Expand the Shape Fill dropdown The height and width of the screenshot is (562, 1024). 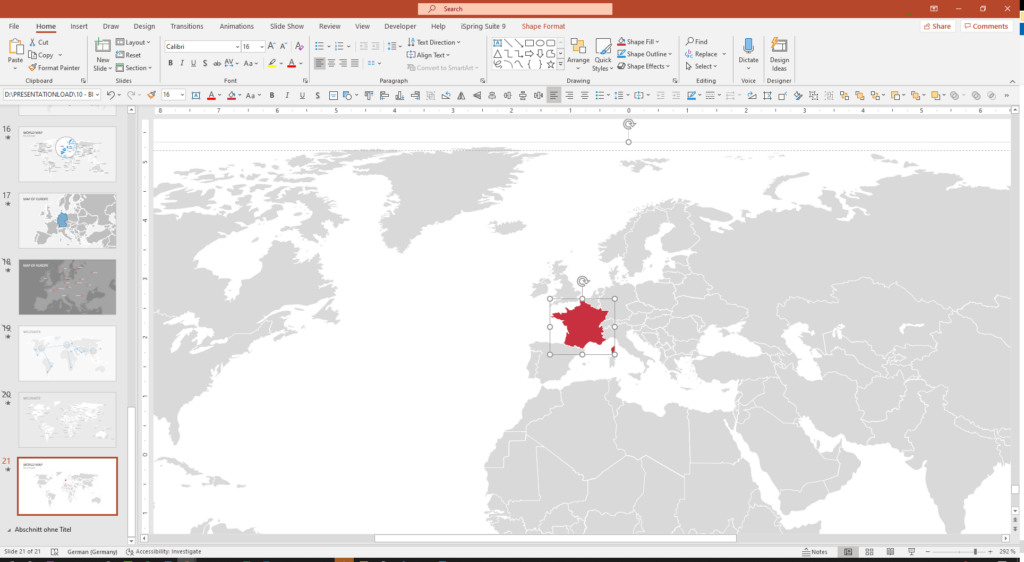click(x=656, y=42)
